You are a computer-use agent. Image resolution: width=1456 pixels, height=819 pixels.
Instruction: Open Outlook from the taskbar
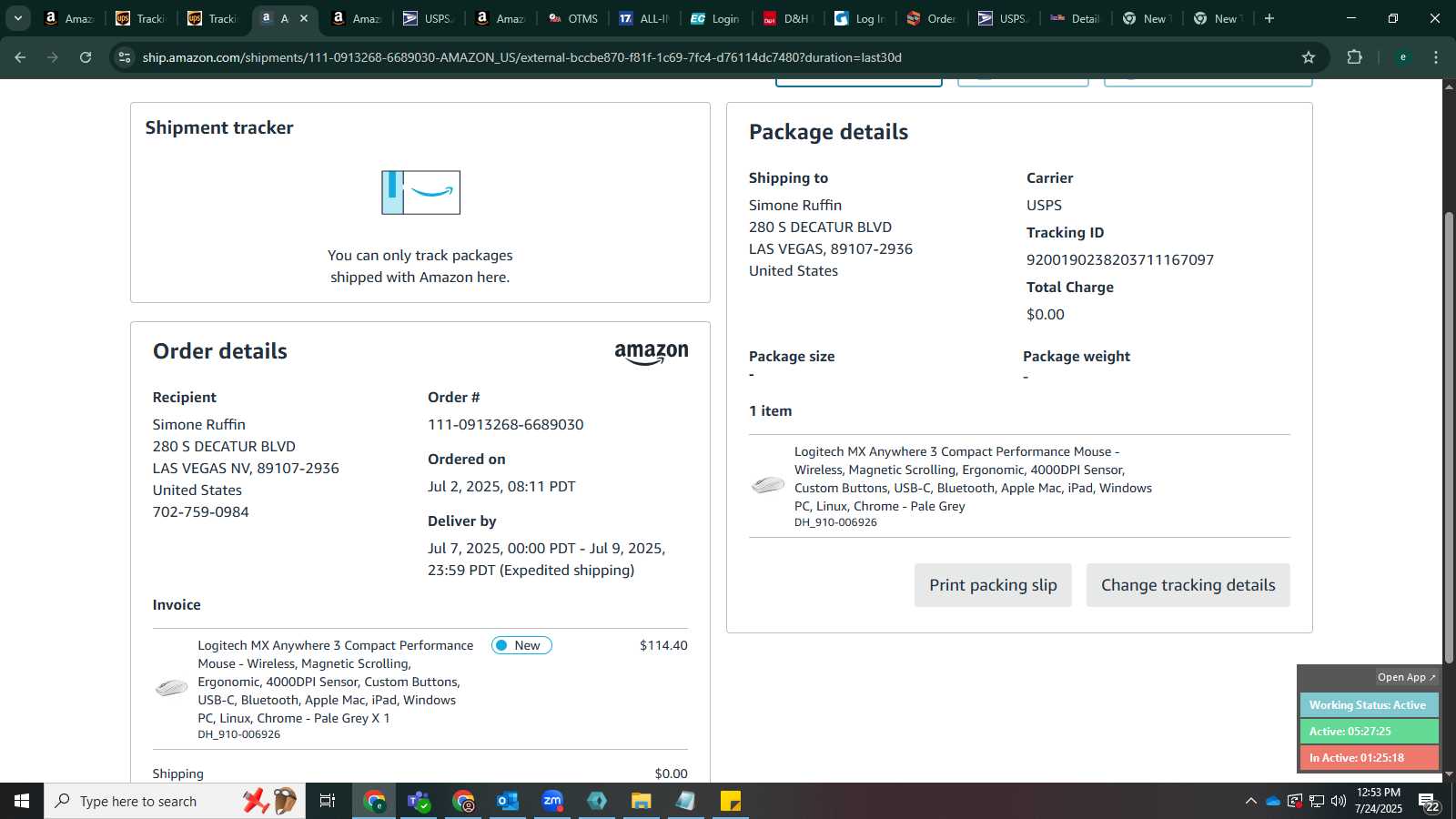508,801
